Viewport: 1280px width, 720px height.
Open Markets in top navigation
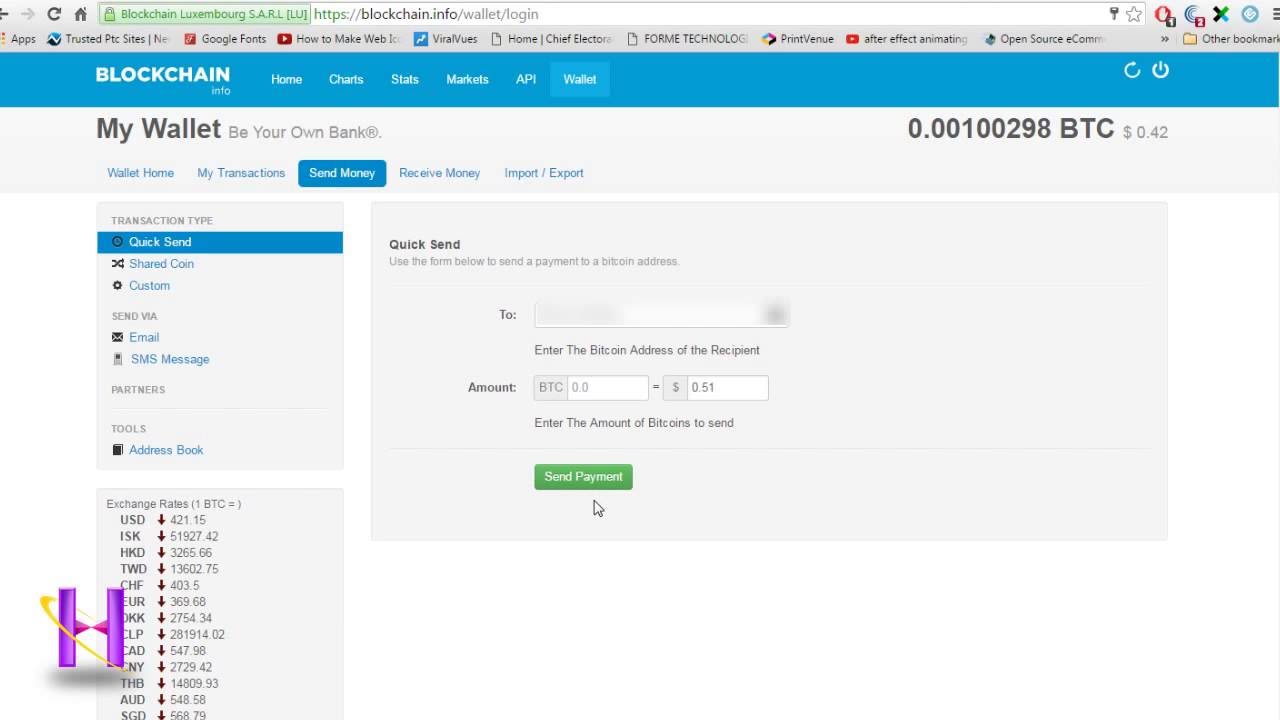467,79
